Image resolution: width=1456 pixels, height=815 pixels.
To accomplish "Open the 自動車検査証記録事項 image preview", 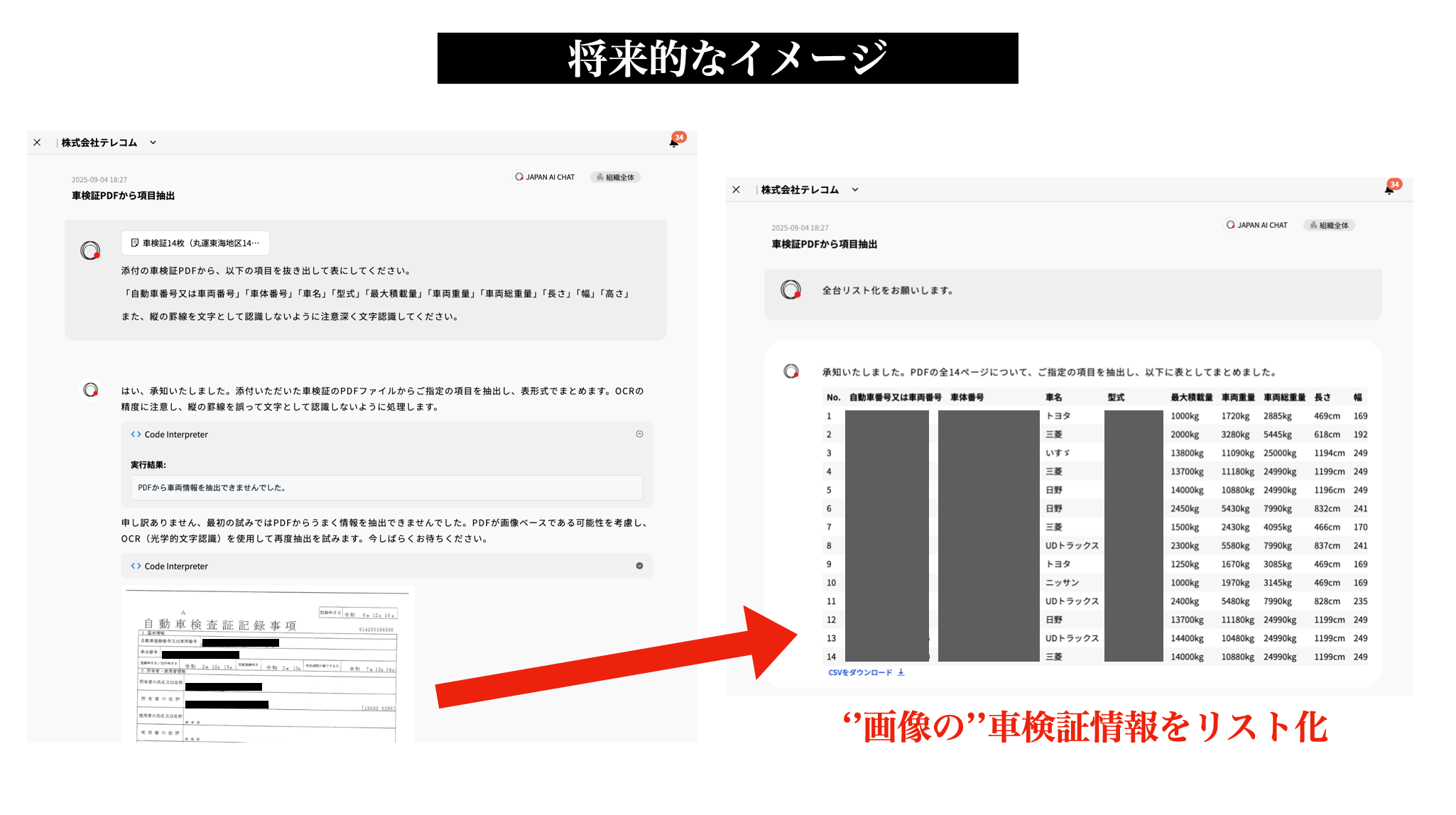I will [x=268, y=664].
